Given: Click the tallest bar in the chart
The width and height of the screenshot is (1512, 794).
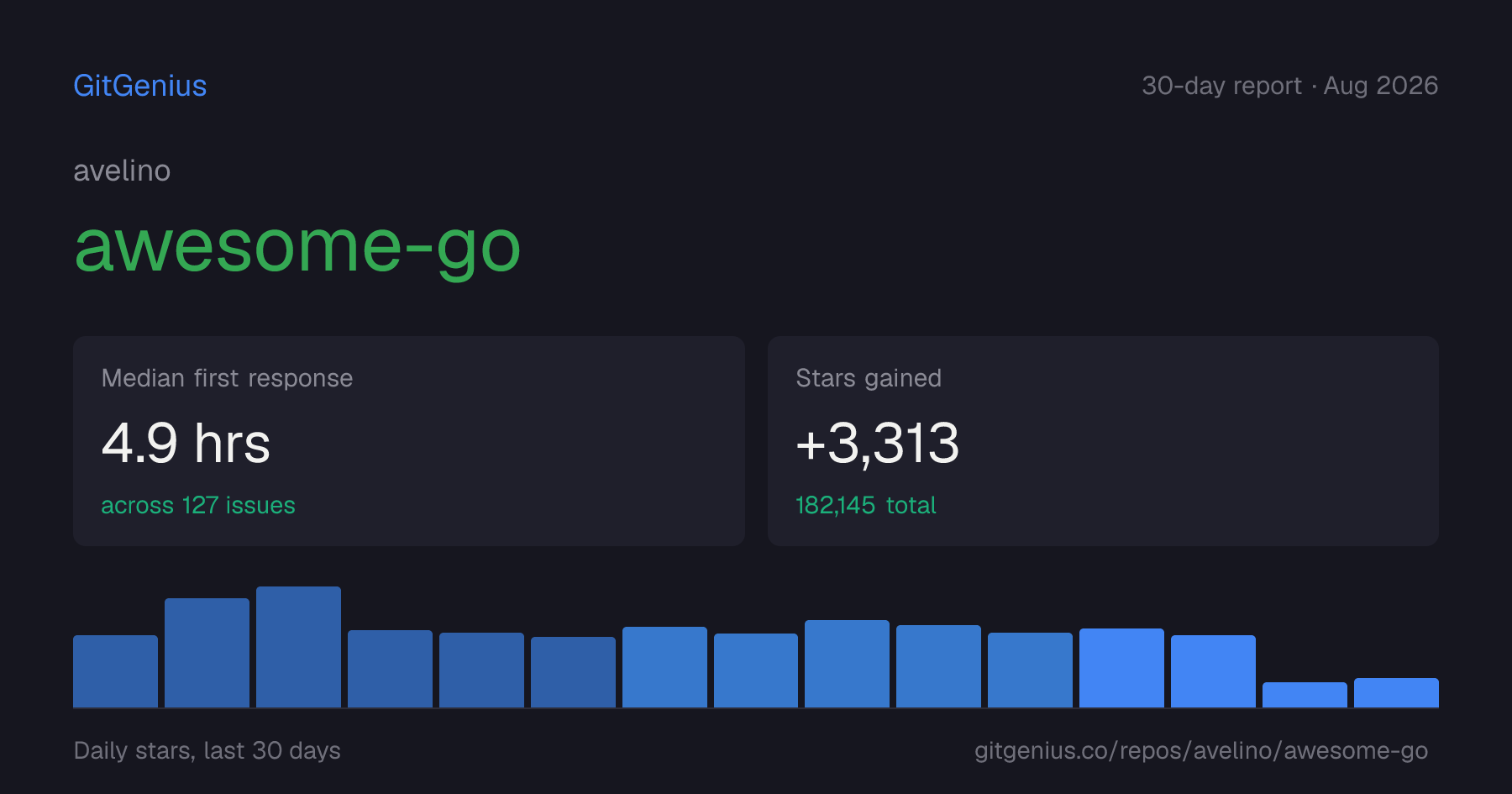Looking at the screenshot, I should click(x=298, y=647).
